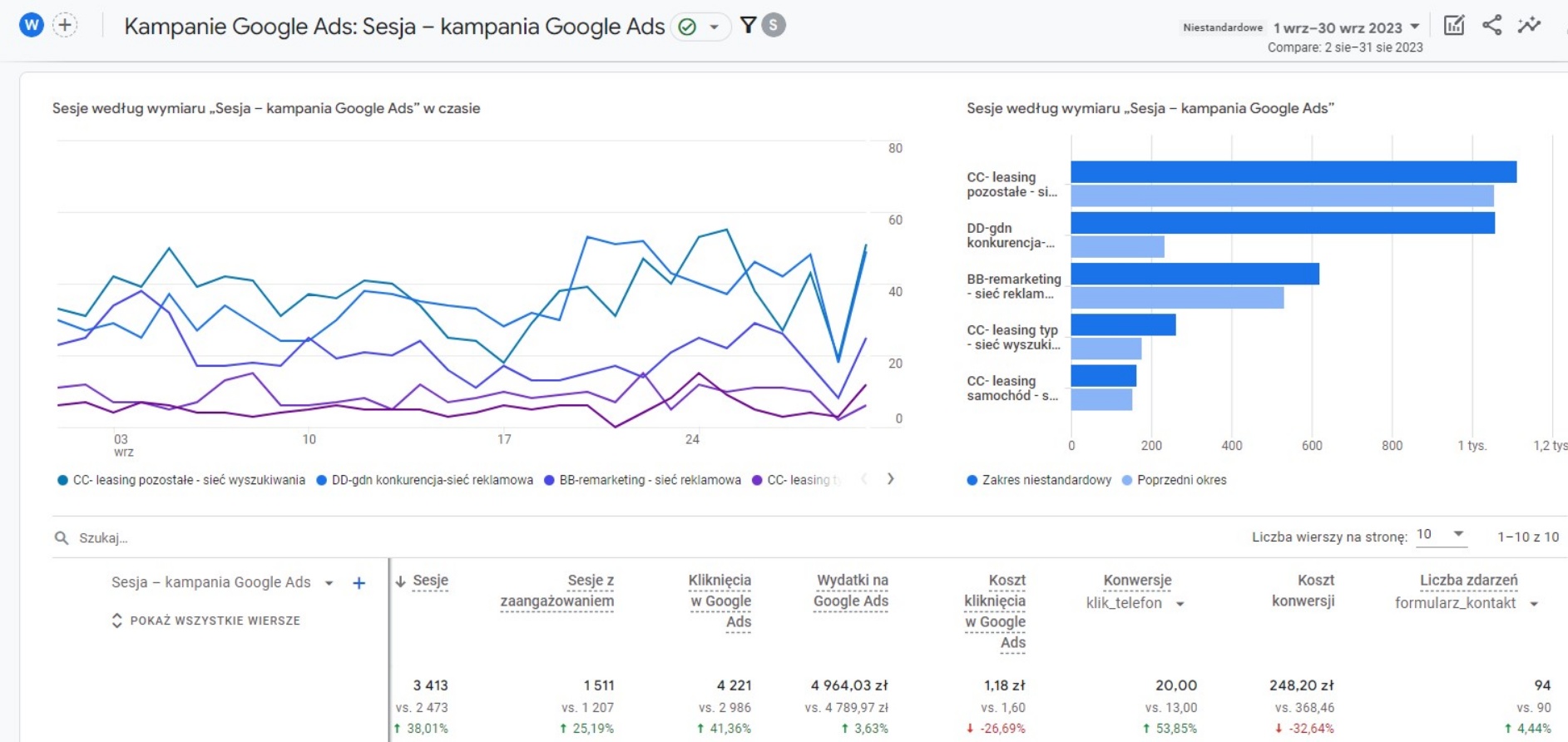Go to next legend page arrow
The image size is (1568, 742).
coord(890,479)
